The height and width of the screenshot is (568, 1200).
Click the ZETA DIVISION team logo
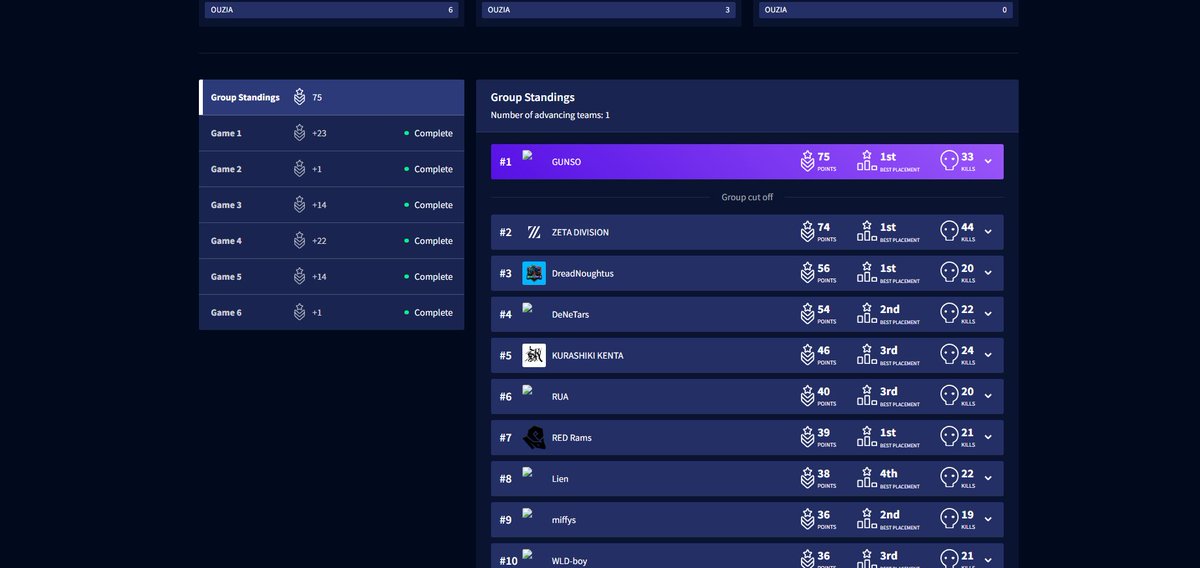(x=534, y=232)
